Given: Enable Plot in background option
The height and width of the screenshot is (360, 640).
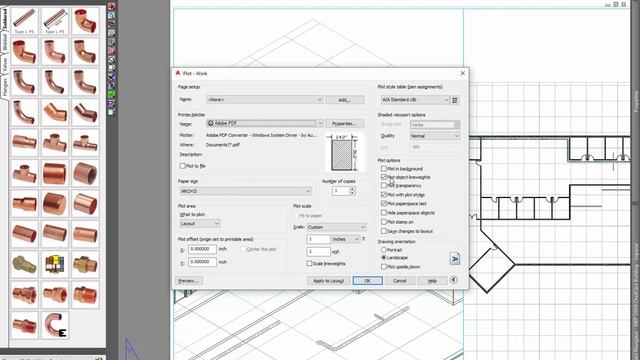Looking at the screenshot, I should click(x=384, y=169).
